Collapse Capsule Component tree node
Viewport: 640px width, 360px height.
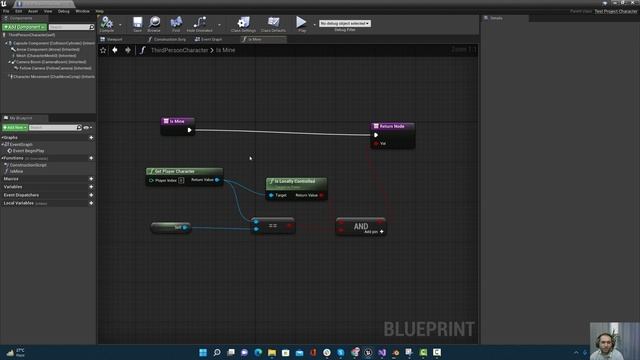pos(7,43)
